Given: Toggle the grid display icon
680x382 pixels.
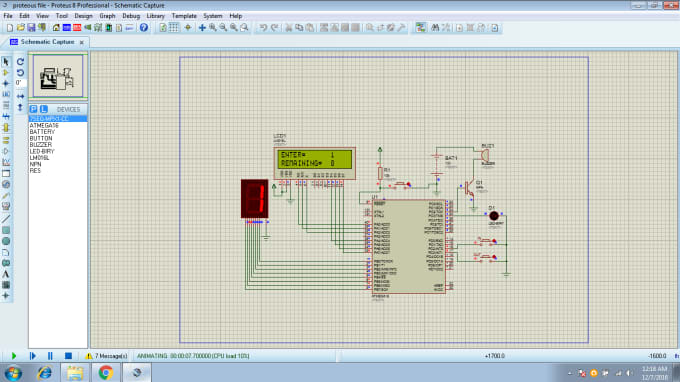Looking at the screenshot, I should tap(173, 28).
